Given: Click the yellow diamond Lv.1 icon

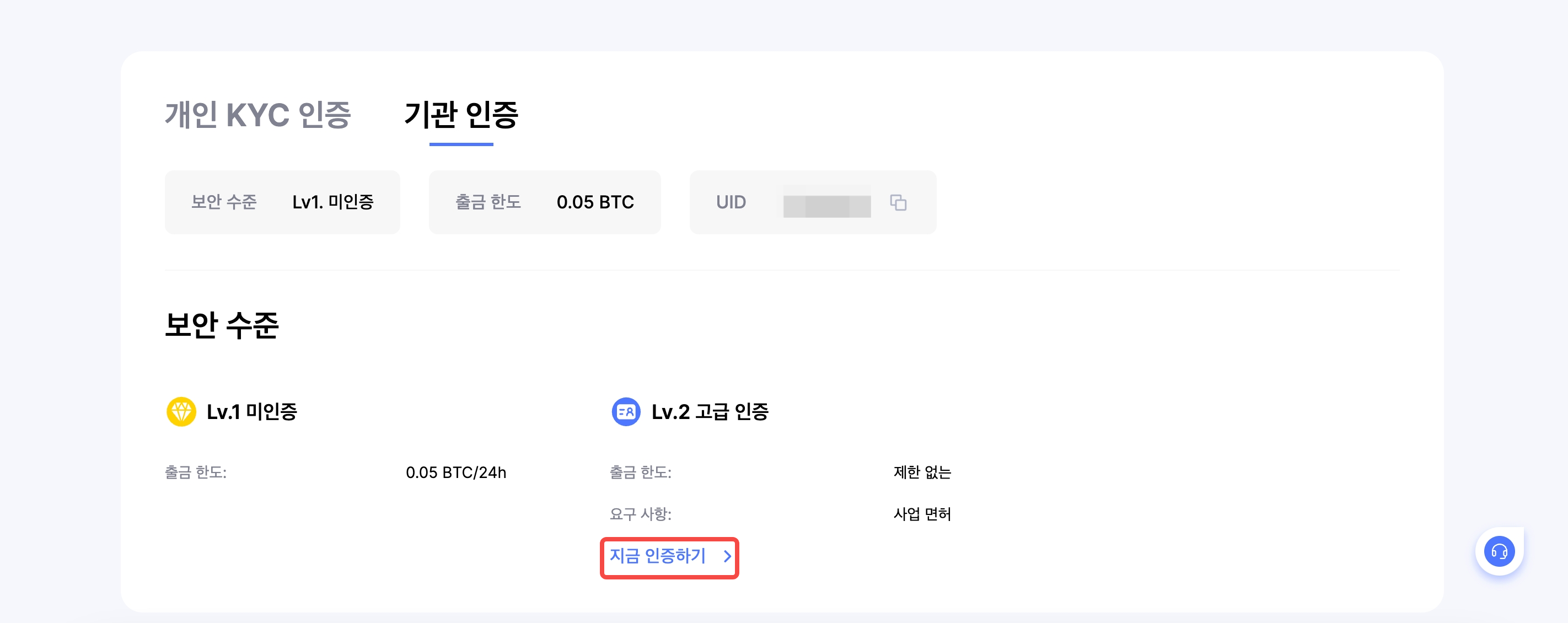Looking at the screenshot, I should tap(181, 412).
